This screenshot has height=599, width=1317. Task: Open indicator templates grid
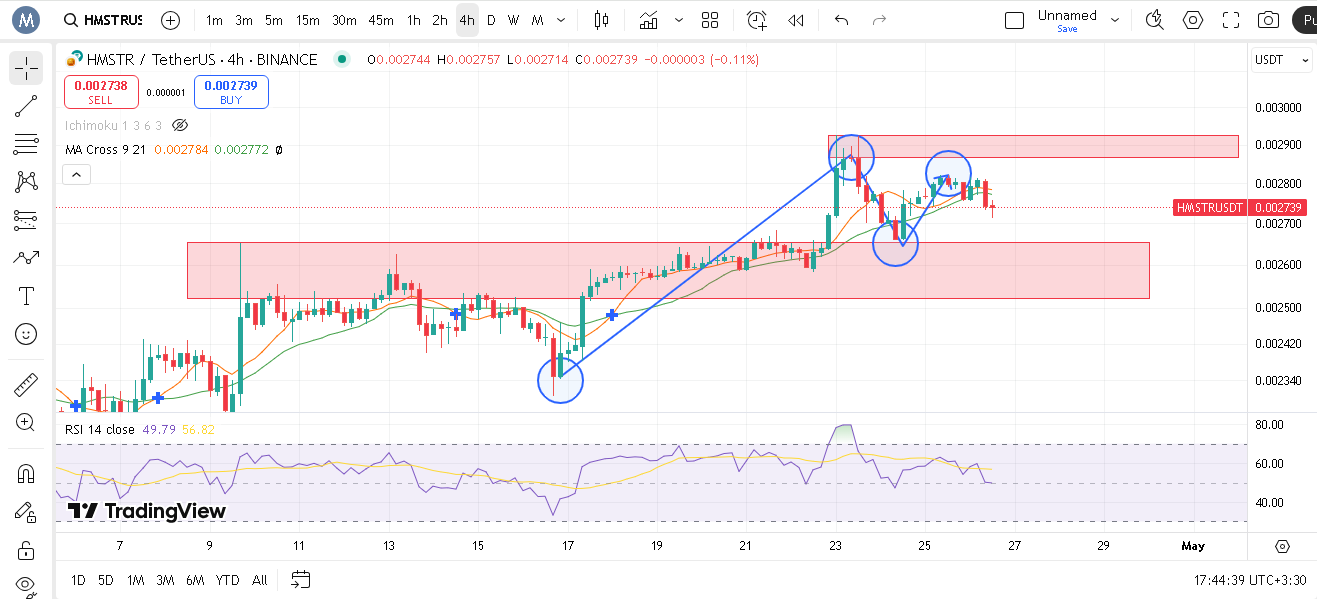pos(710,20)
